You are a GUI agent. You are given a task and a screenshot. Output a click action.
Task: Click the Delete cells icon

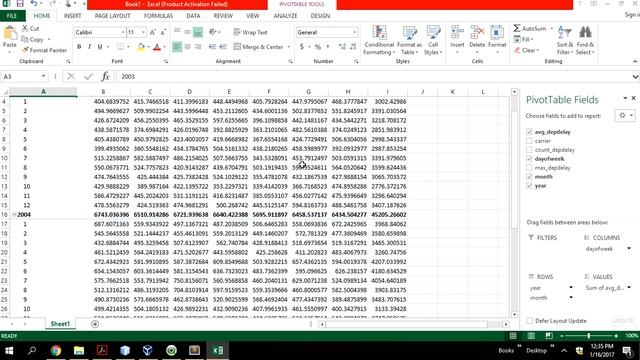(x=477, y=33)
